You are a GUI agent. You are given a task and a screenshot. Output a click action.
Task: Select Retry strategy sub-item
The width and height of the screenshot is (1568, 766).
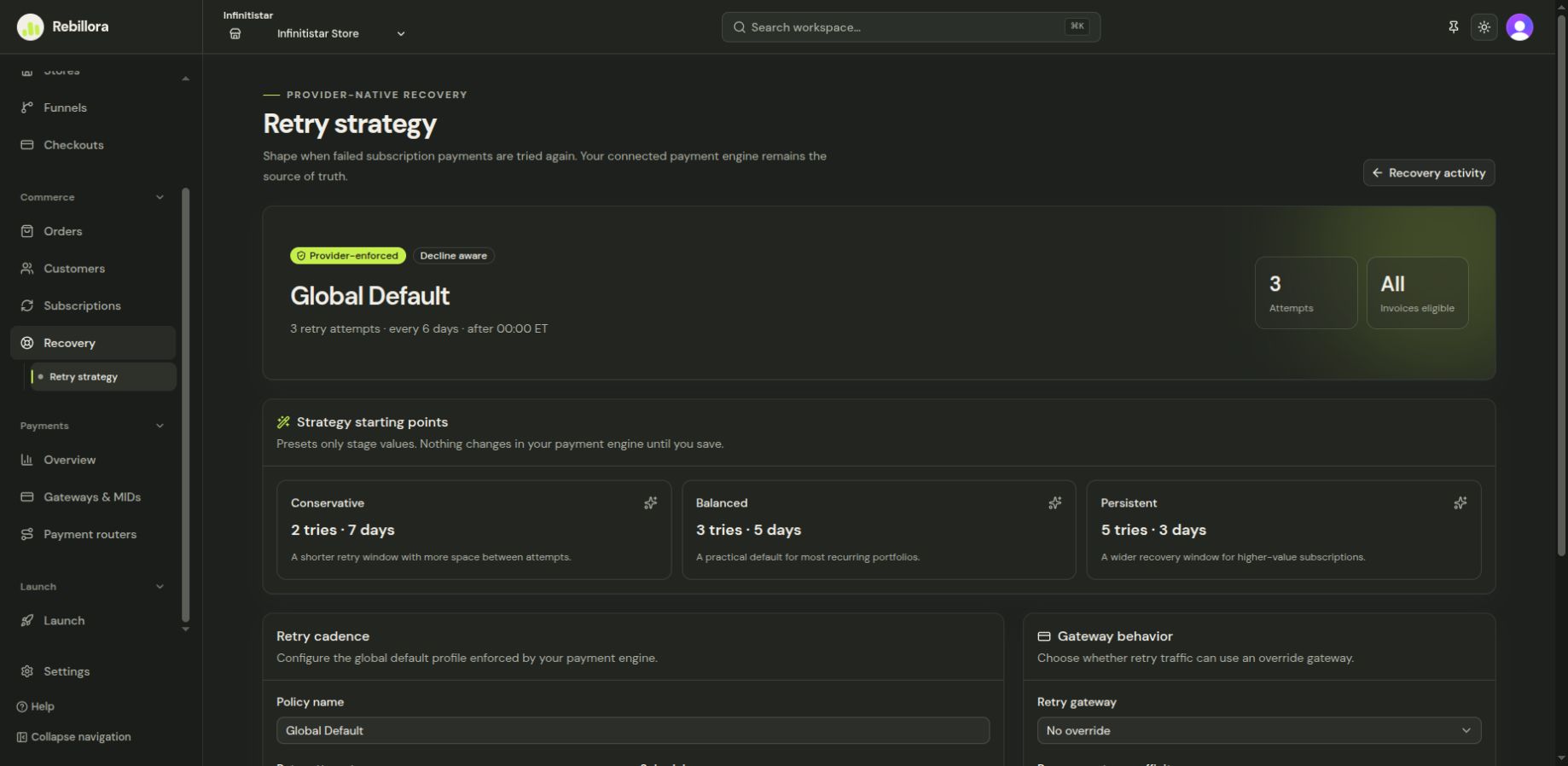(102, 376)
